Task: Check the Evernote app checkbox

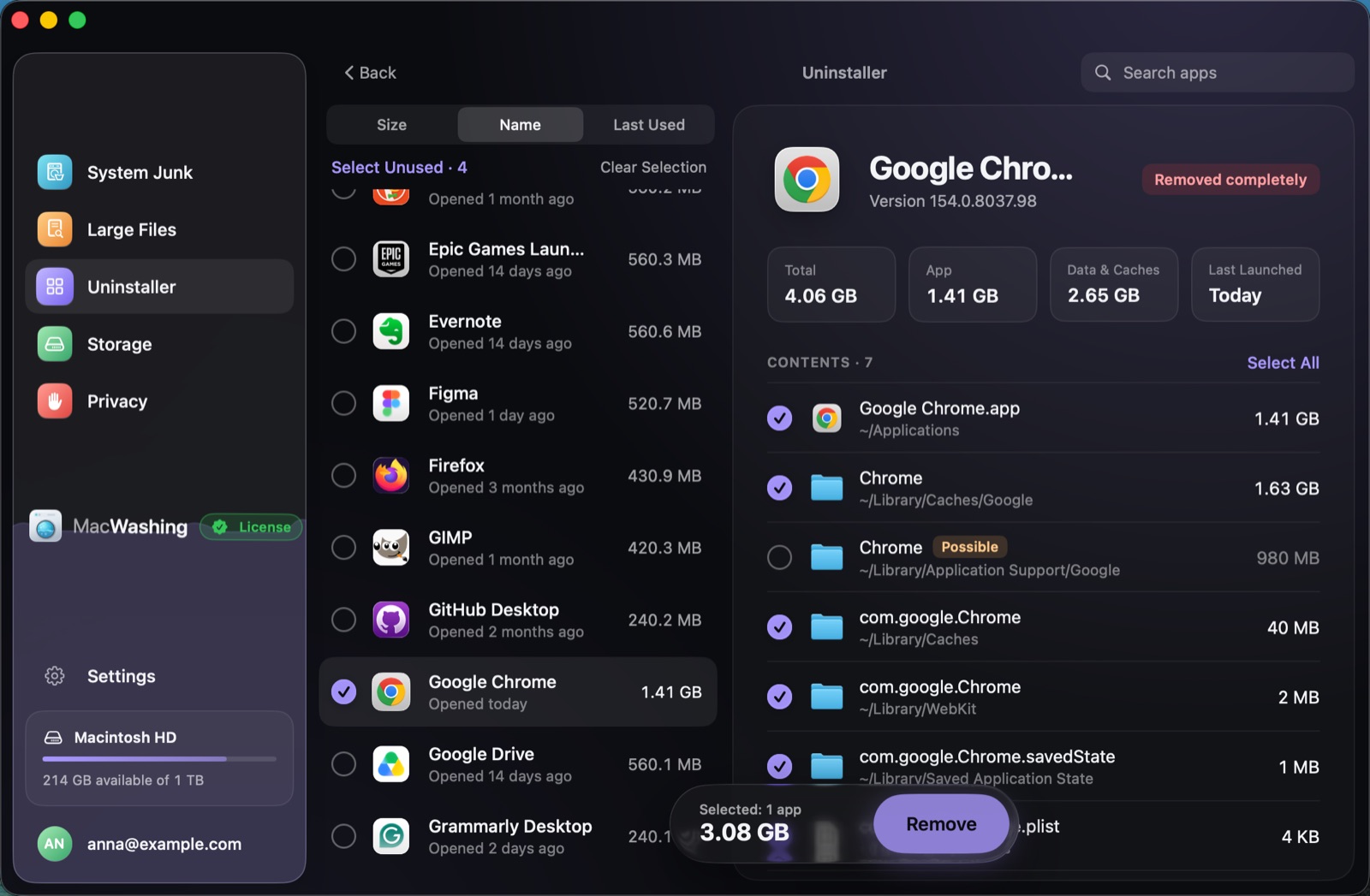Action: [343, 331]
